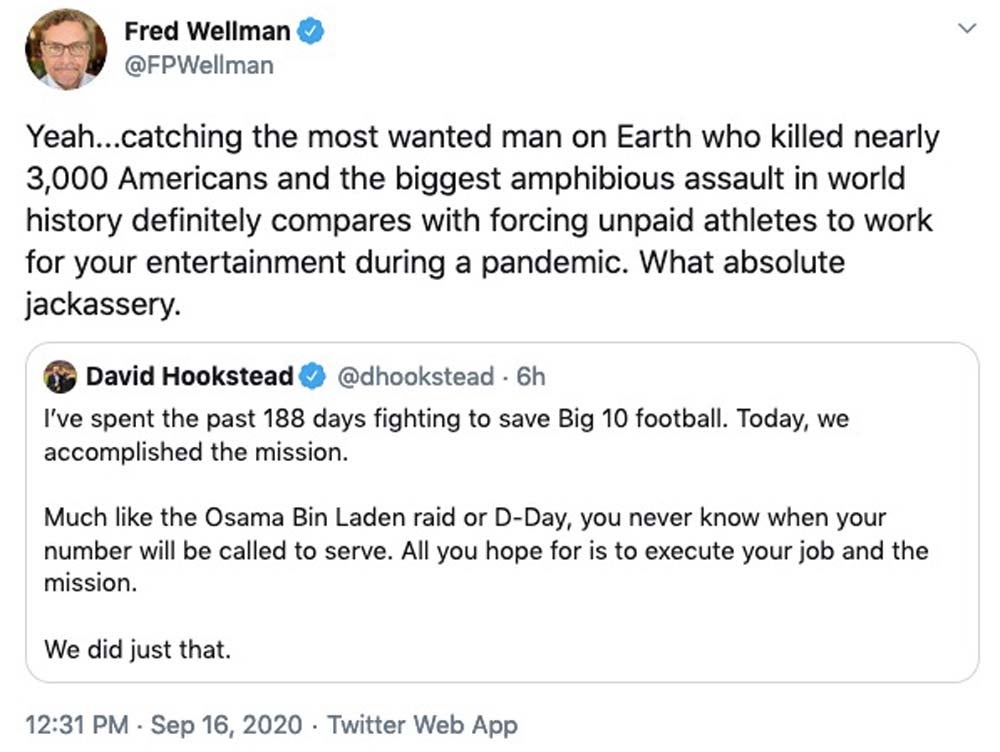1000x752 pixels.
Task: Click the 'accomplished the mission' line
Action: pos(196,452)
